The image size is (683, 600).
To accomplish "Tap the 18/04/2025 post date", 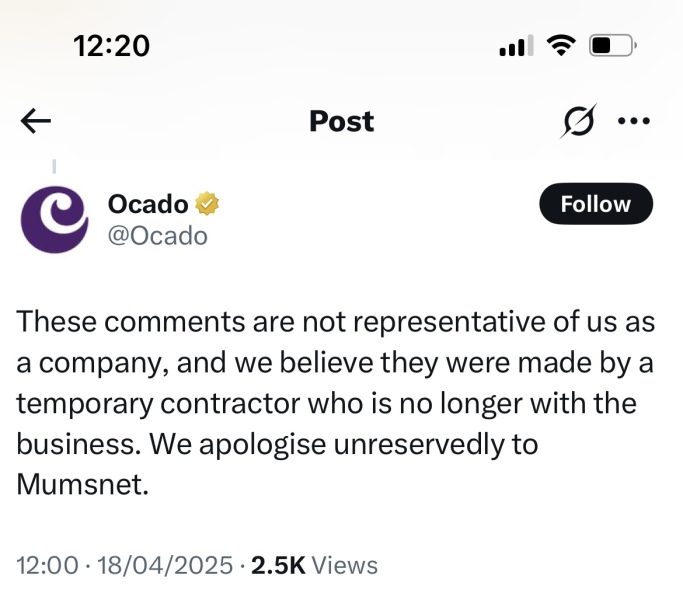I will coord(164,565).
